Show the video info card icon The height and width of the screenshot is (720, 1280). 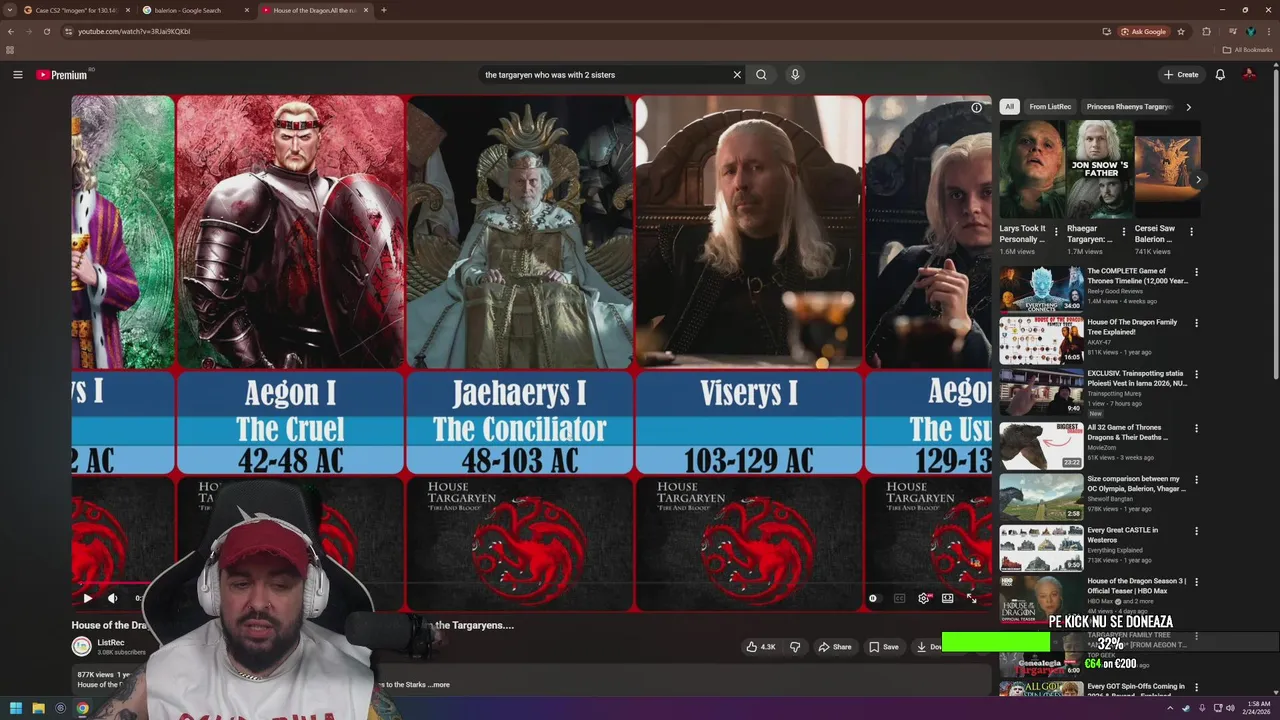click(x=976, y=108)
